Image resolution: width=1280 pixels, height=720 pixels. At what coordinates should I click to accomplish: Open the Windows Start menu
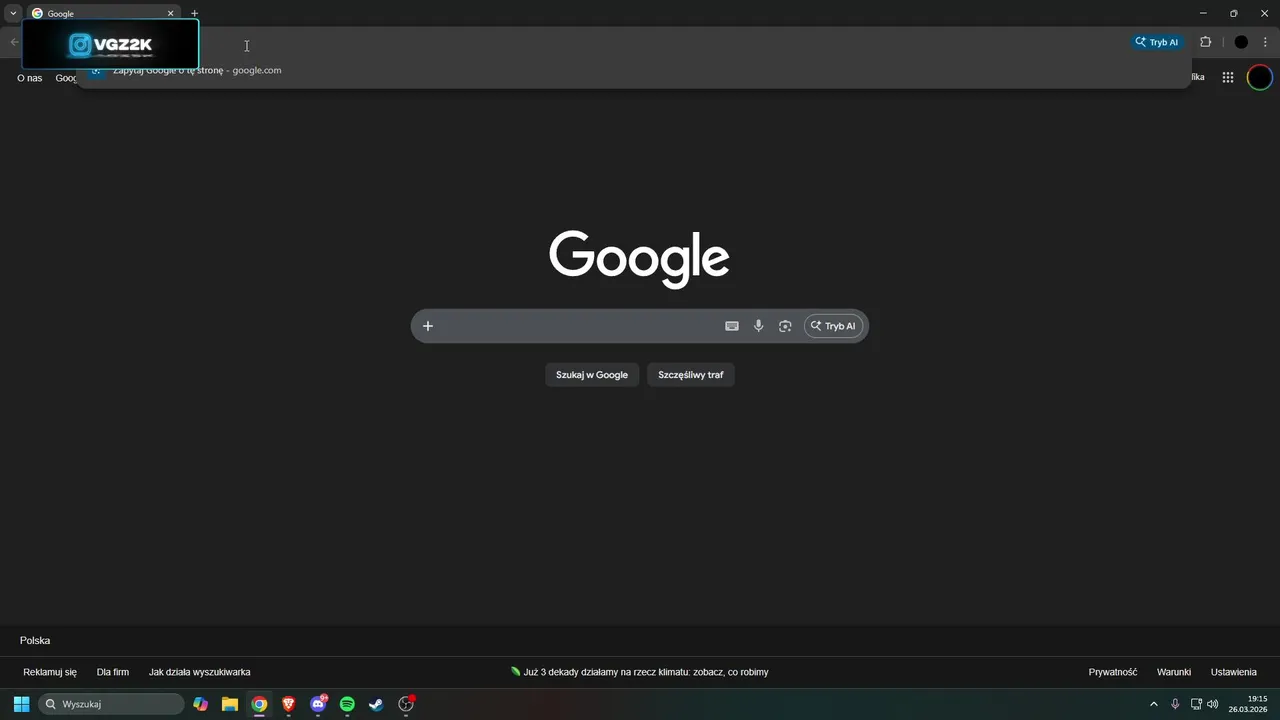21,704
